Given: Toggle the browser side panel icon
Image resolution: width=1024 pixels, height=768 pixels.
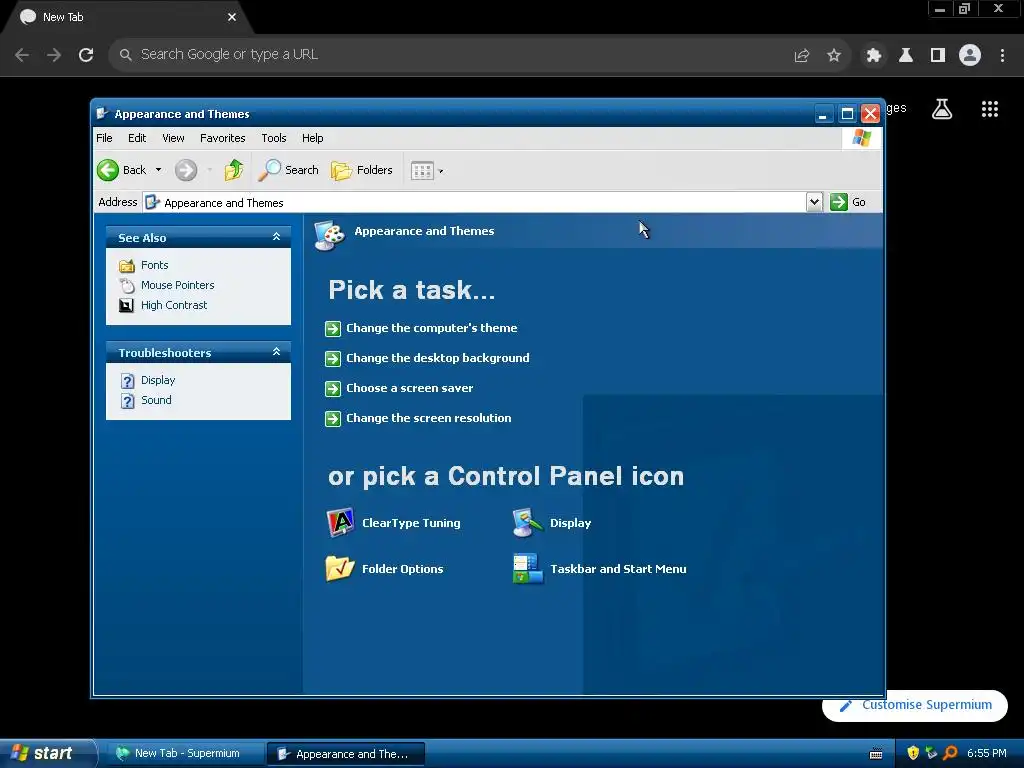Looking at the screenshot, I should [938, 55].
